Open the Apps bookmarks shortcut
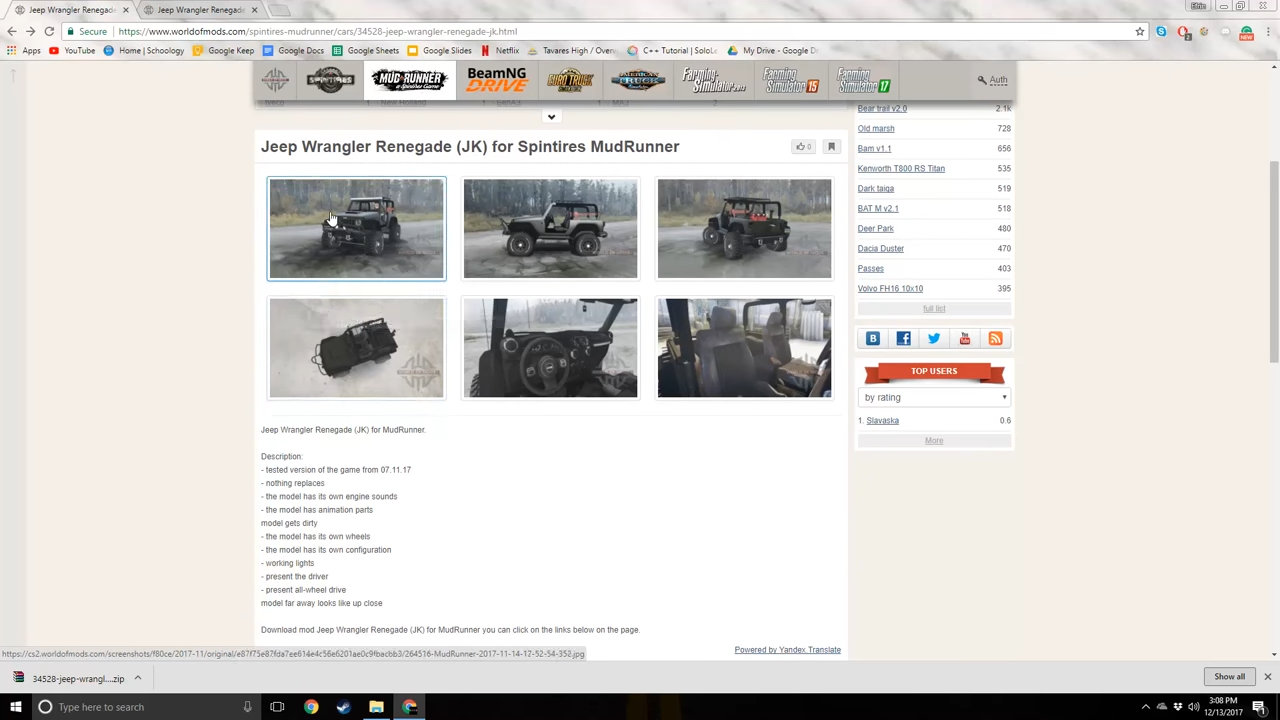The width and height of the screenshot is (1280, 720). point(24,50)
